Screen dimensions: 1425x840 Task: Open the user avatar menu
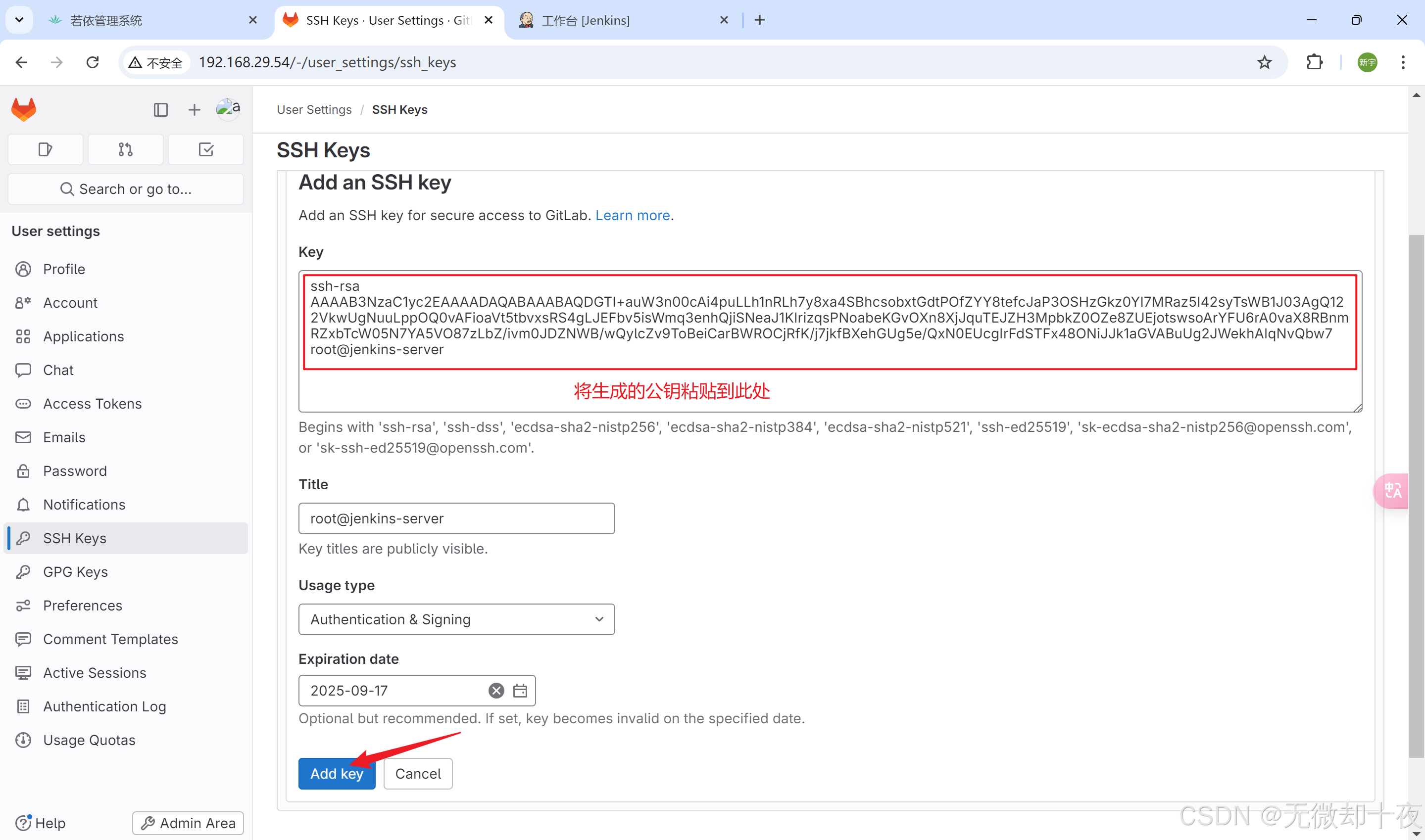pos(228,108)
